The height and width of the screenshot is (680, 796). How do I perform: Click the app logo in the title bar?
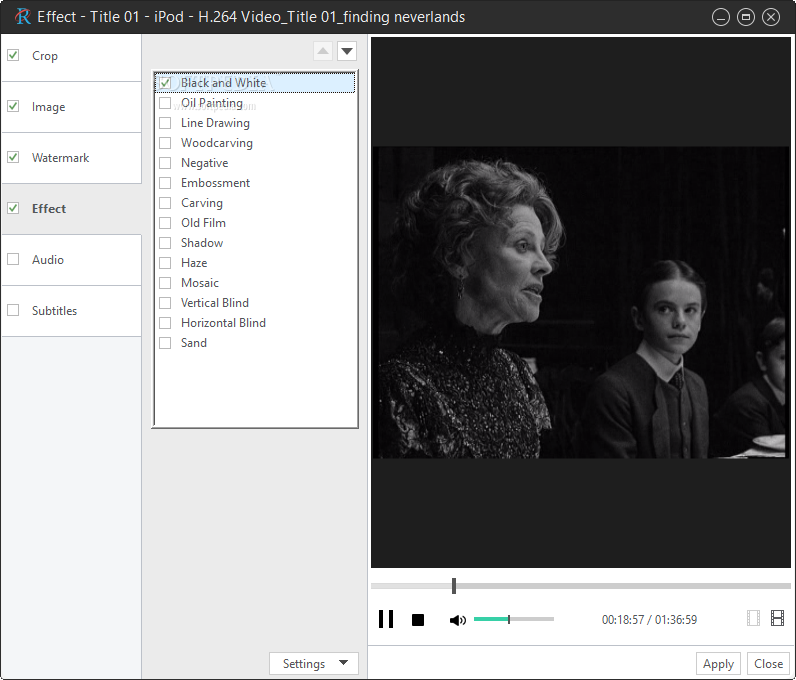click(22, 16)
